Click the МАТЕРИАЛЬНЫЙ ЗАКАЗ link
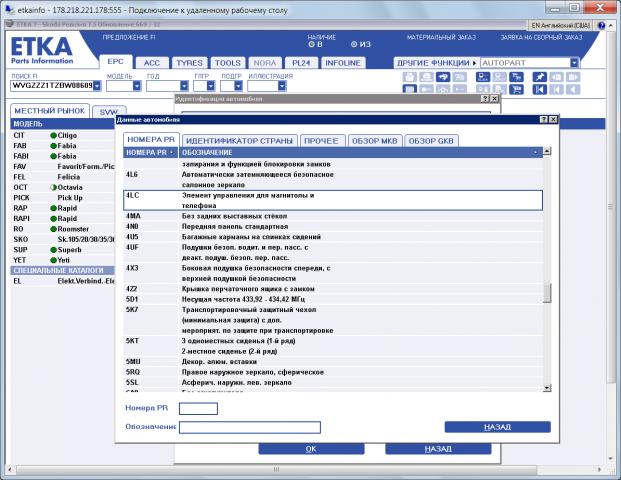This screenshot has width=621, height=480. point(442,37)
